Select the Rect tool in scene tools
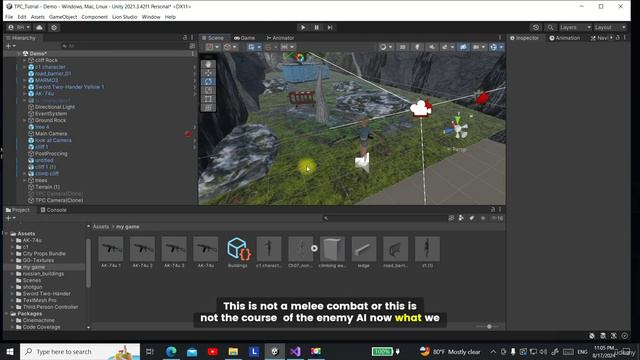 point(208,99)
